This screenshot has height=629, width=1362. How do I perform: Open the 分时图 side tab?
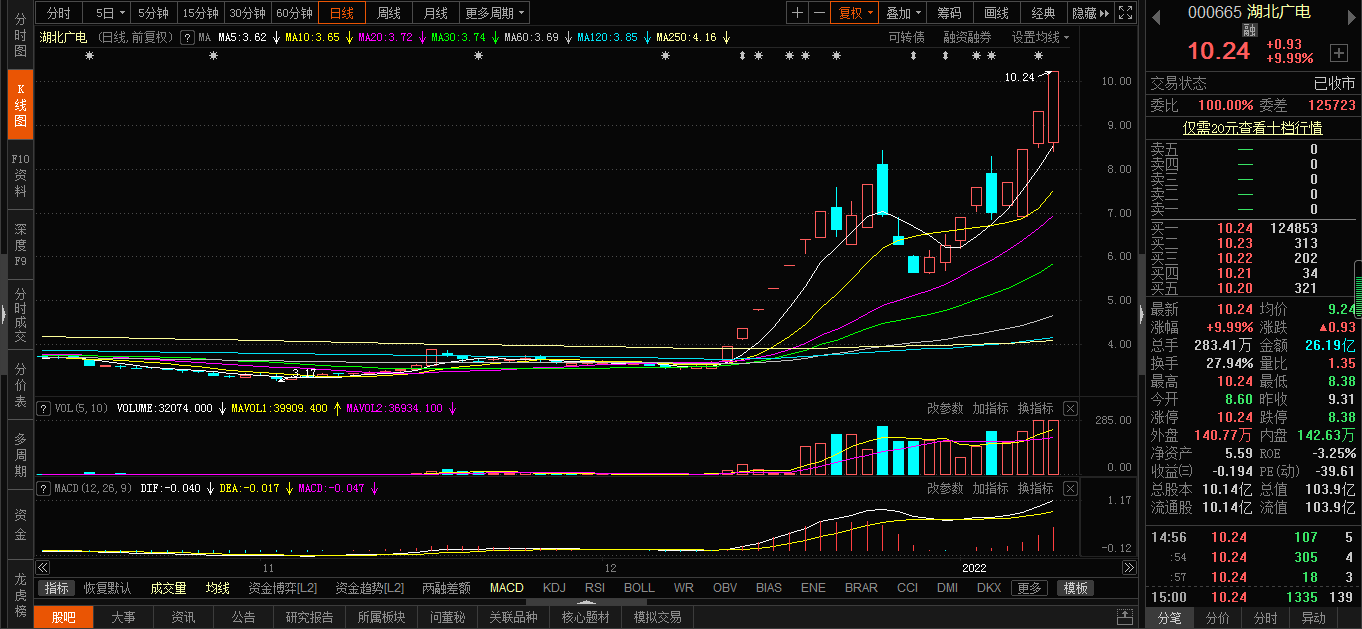pyautogui.click(x=20, y=35)
